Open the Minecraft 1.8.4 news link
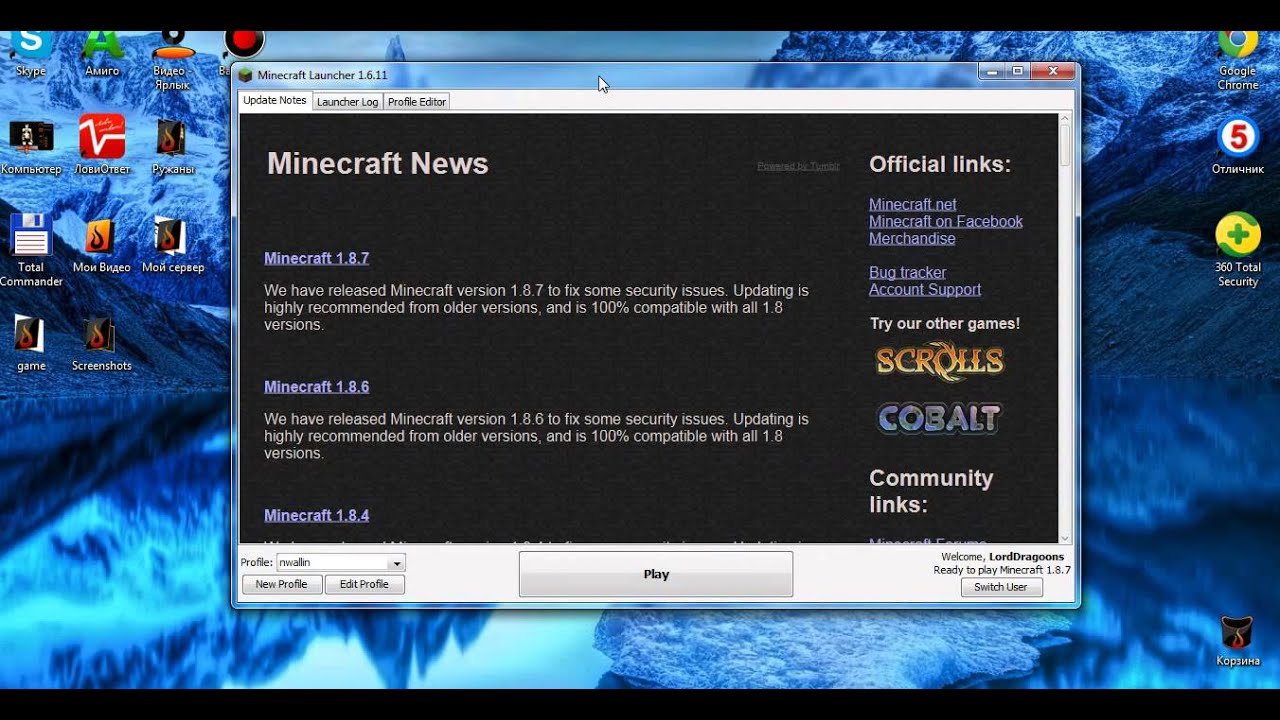This screenshot has height=720, width=1280. [317, 515]
